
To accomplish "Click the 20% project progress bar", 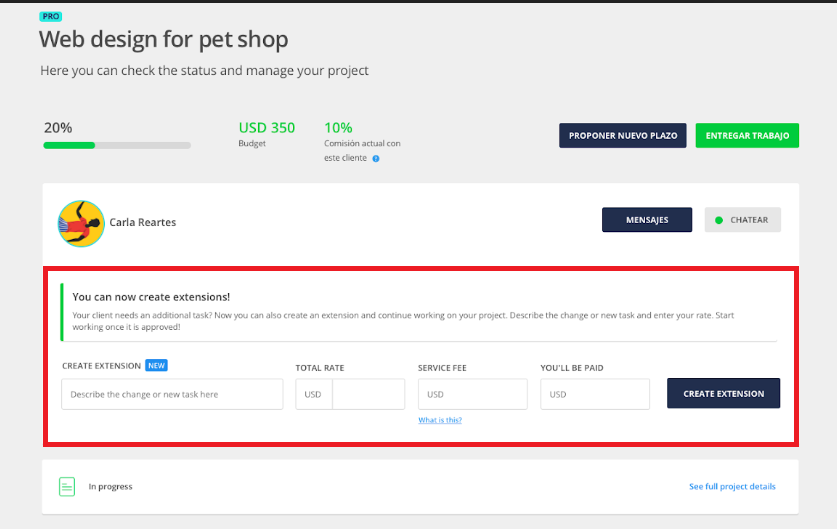I will tap(117, 145).
